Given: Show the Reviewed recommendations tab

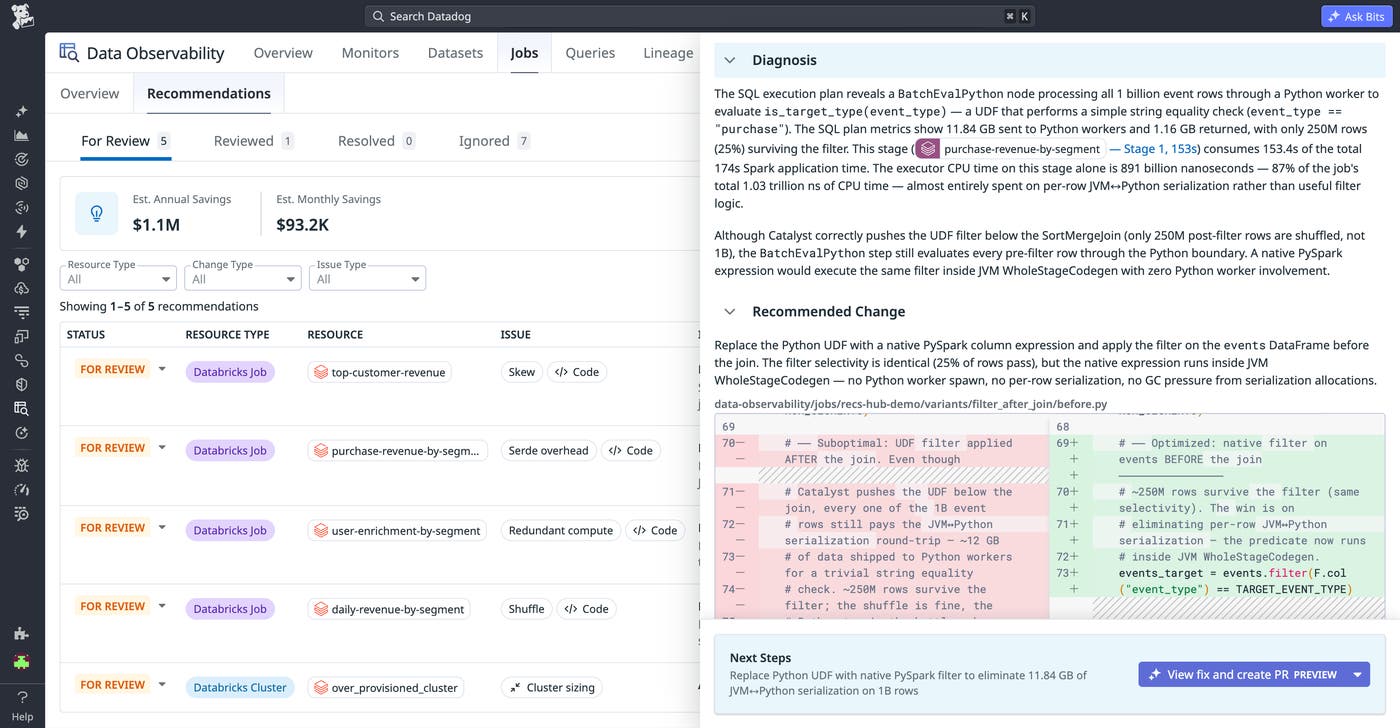Looking at the screenshot, I should (253, 141).
